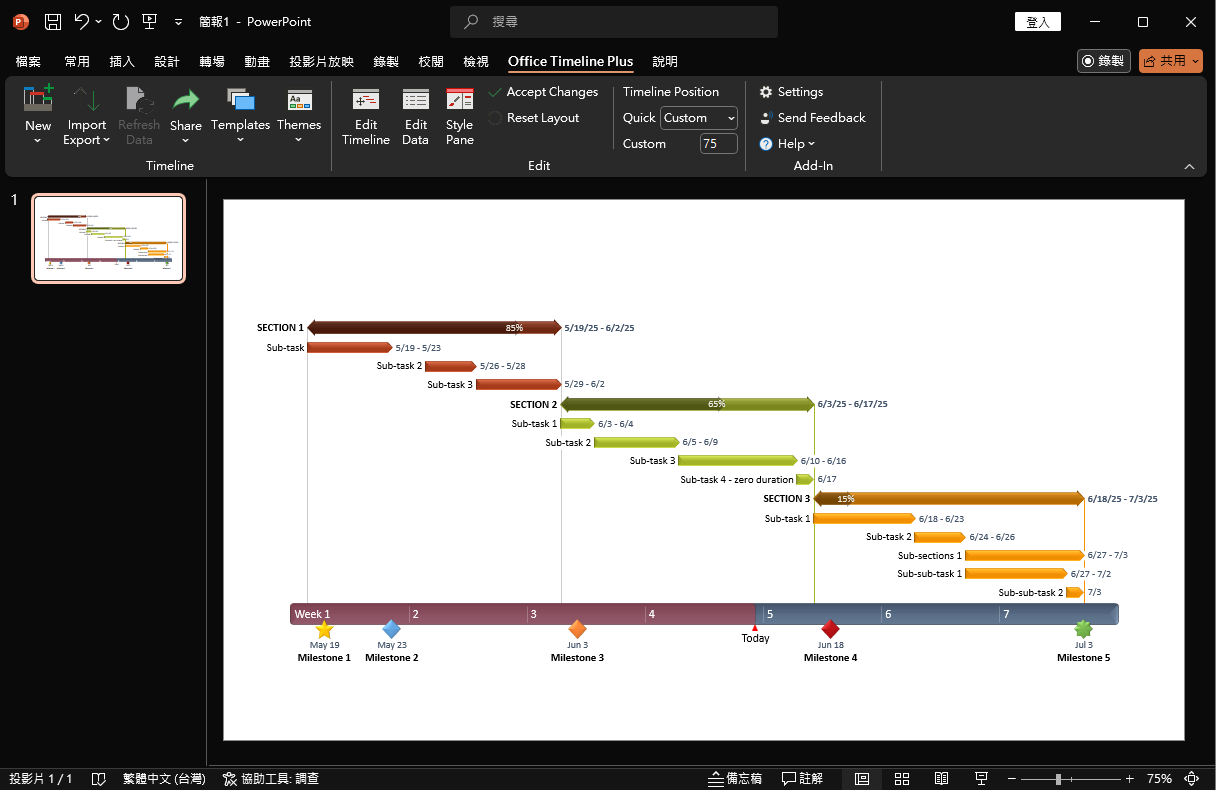The image size is (1216, 790).
Task: Open Office Timeline Settings
Action: 791,92
